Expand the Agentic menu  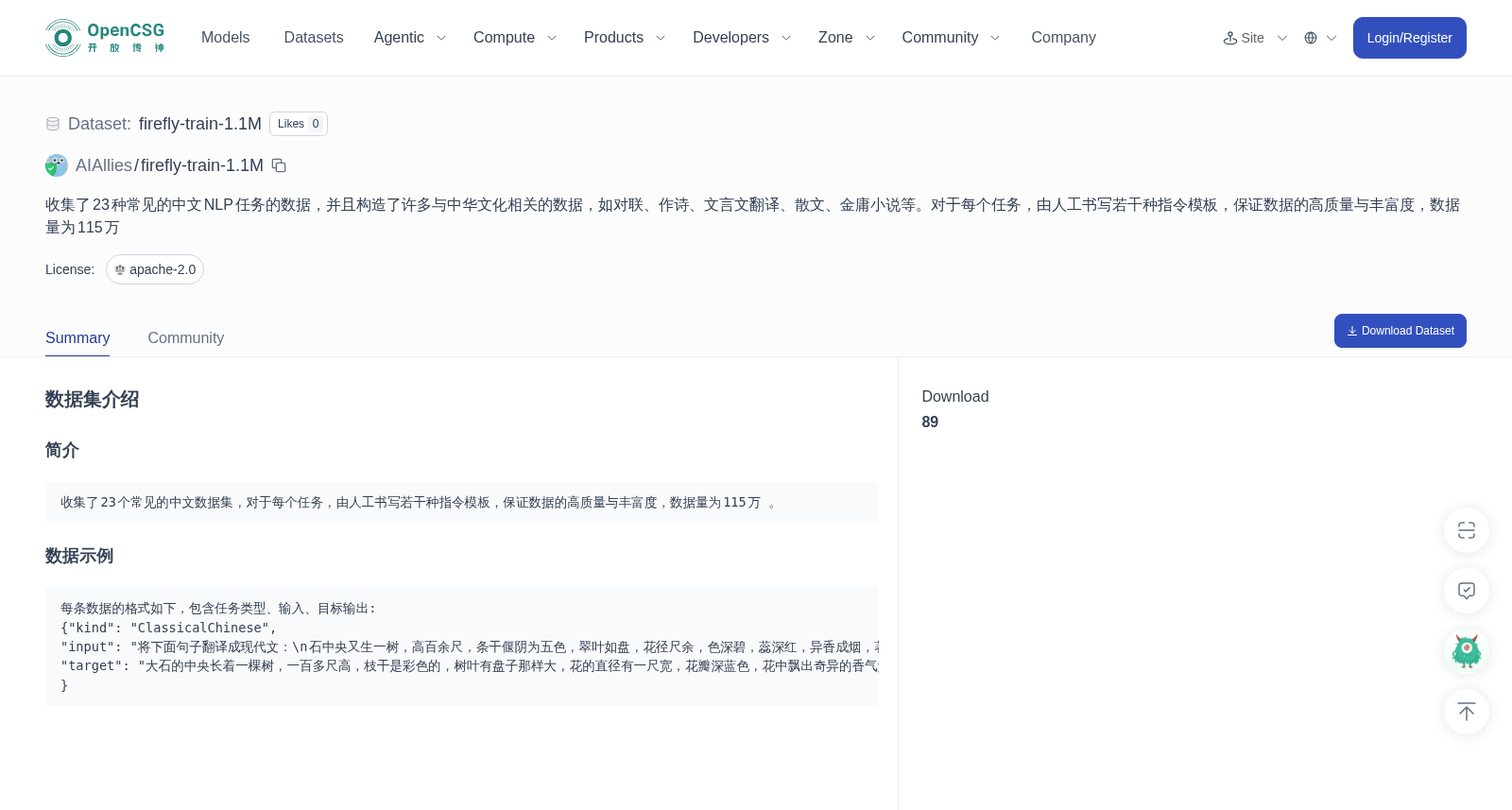point(409,38)
